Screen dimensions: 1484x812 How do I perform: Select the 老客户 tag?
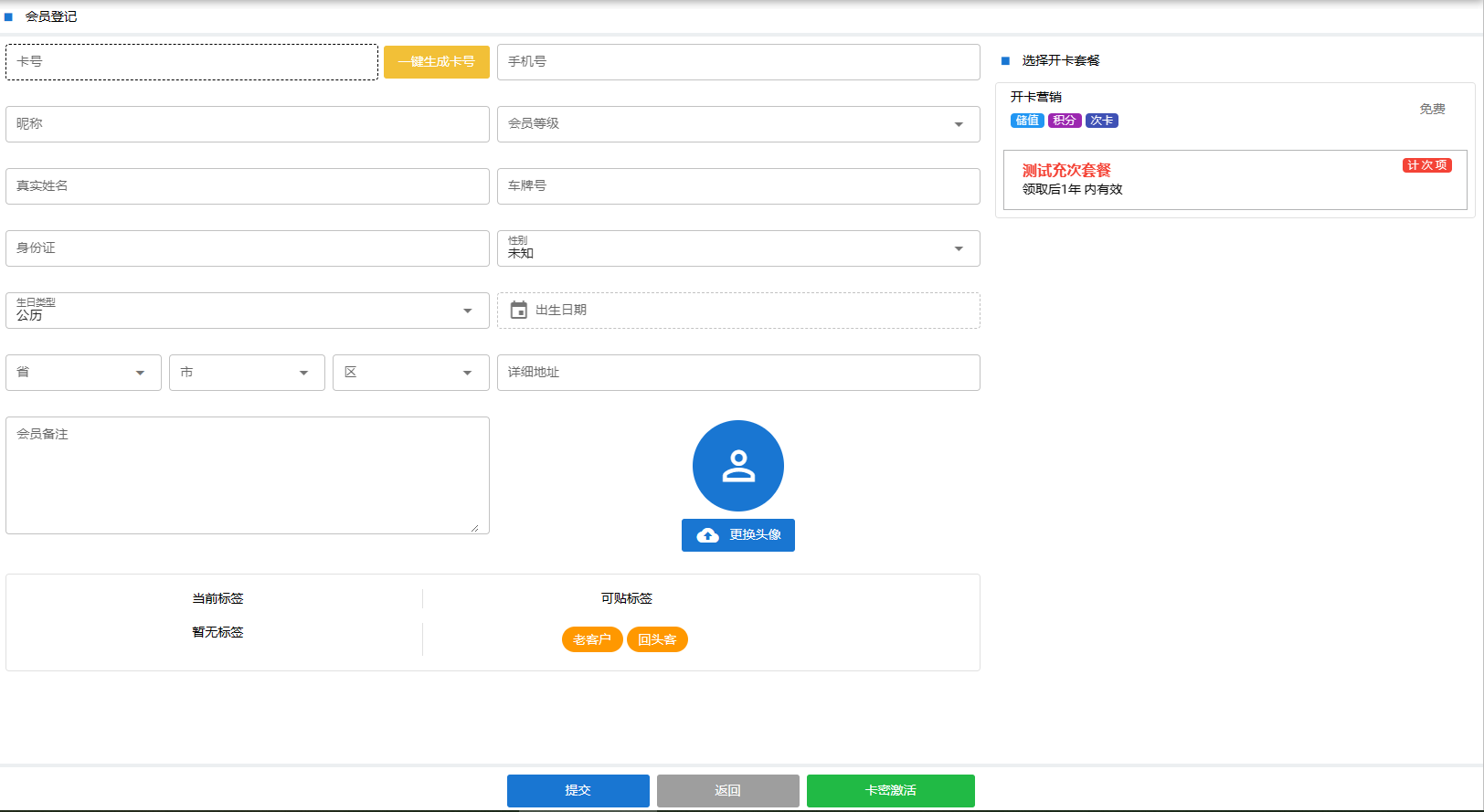tap(592, 639)
